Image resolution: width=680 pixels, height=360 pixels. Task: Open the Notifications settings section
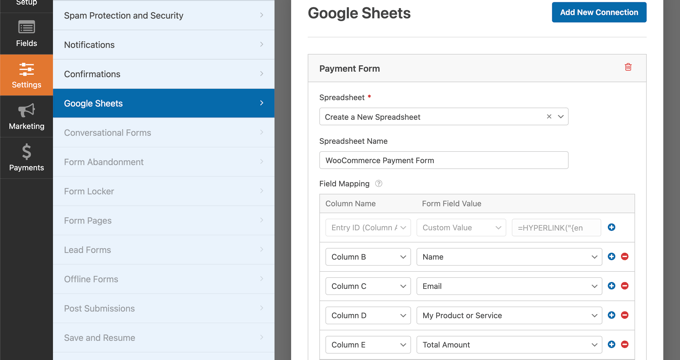[163, 45]
